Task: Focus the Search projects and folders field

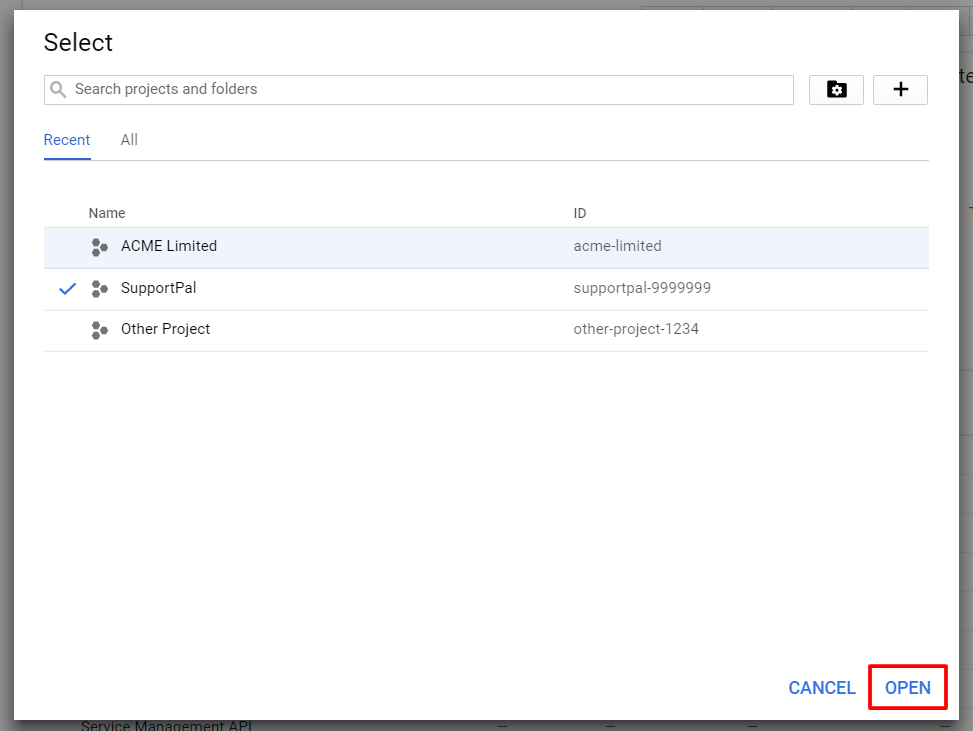Action: point(419,90)
